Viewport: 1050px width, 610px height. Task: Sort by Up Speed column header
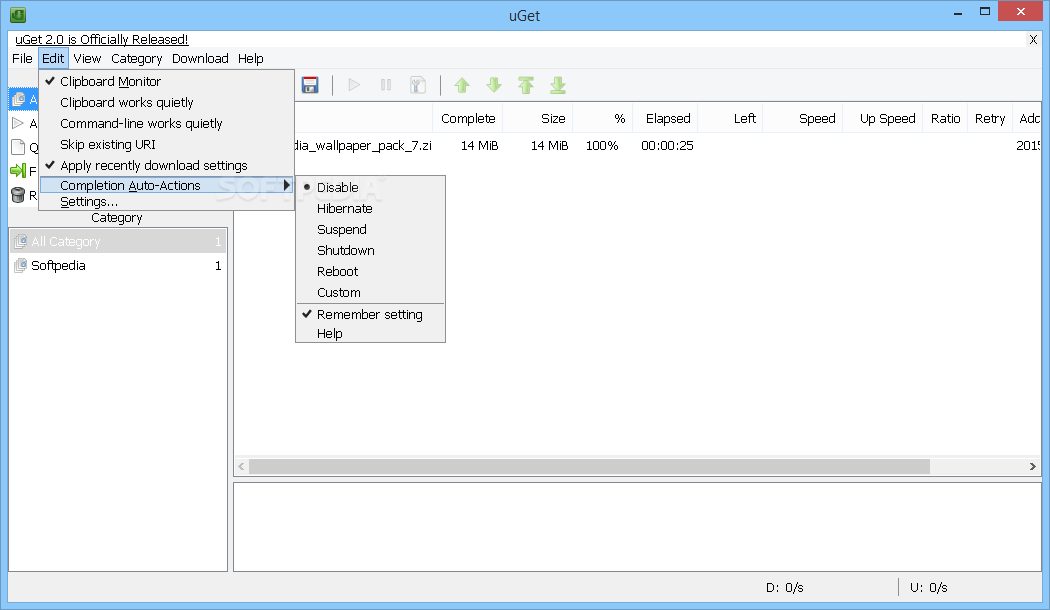883,119
